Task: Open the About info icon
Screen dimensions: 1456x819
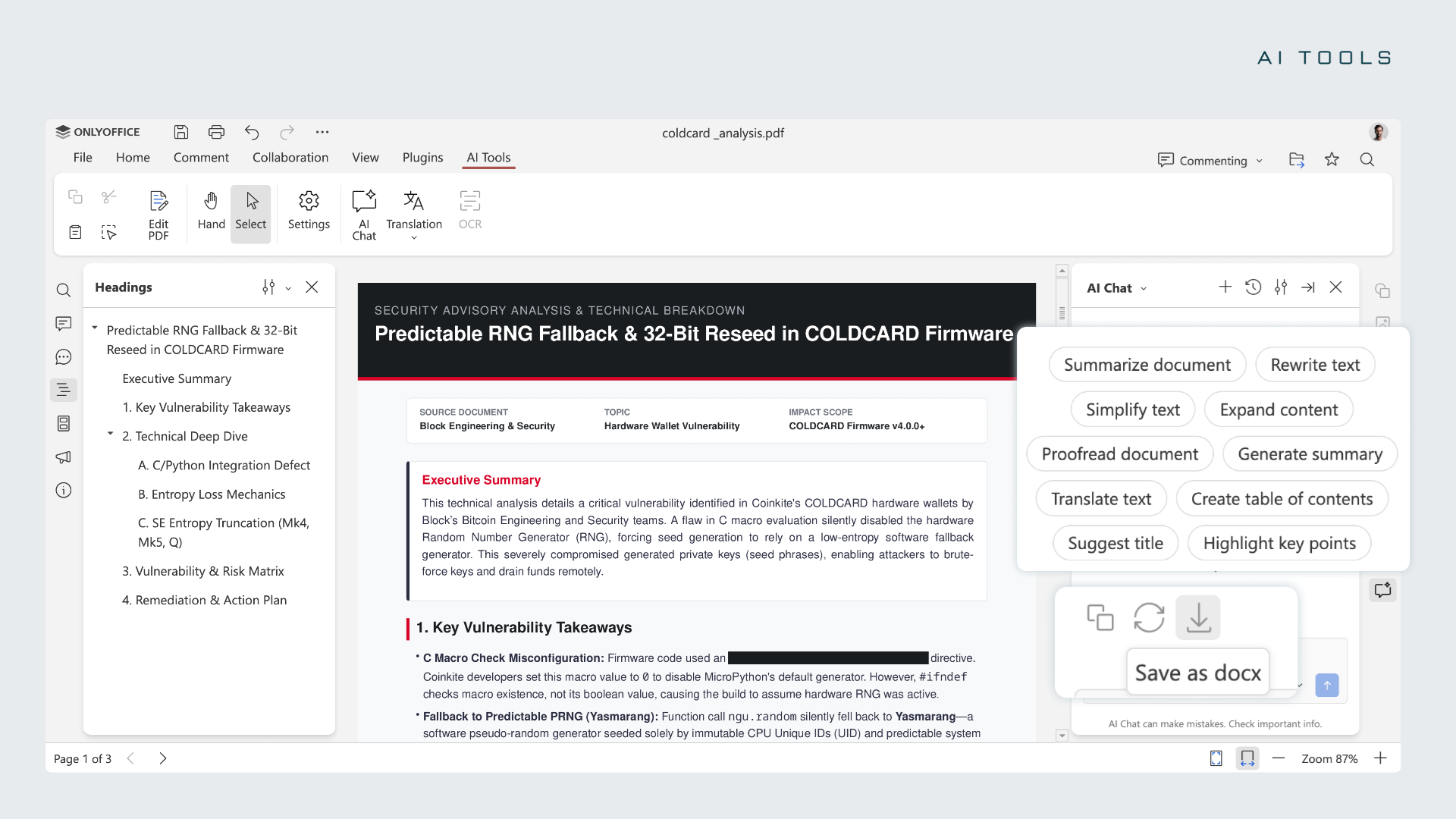Action: [x=64, y=490]
